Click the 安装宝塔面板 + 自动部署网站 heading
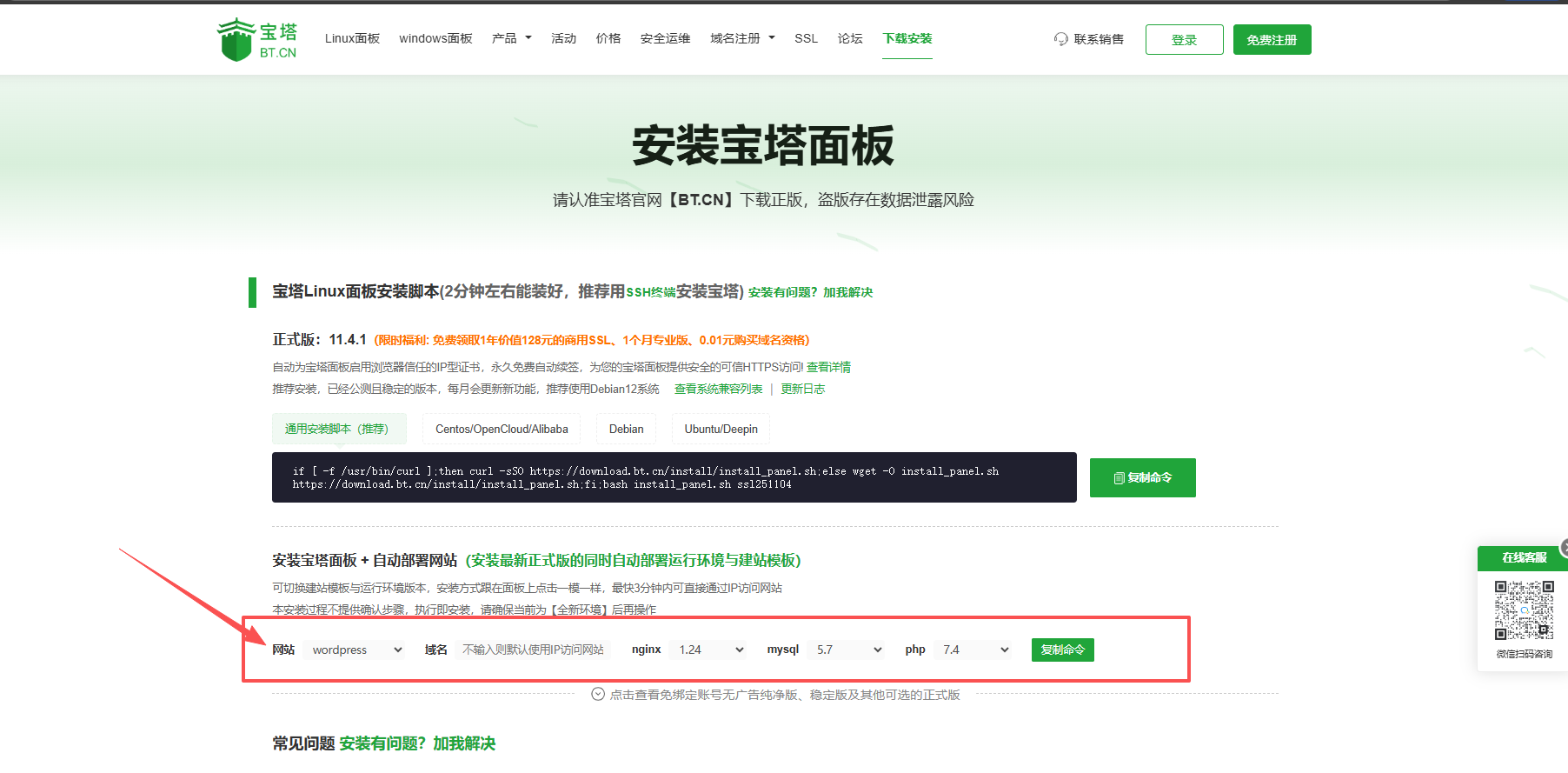This screenshot has width=1568, height=773. 364,560
